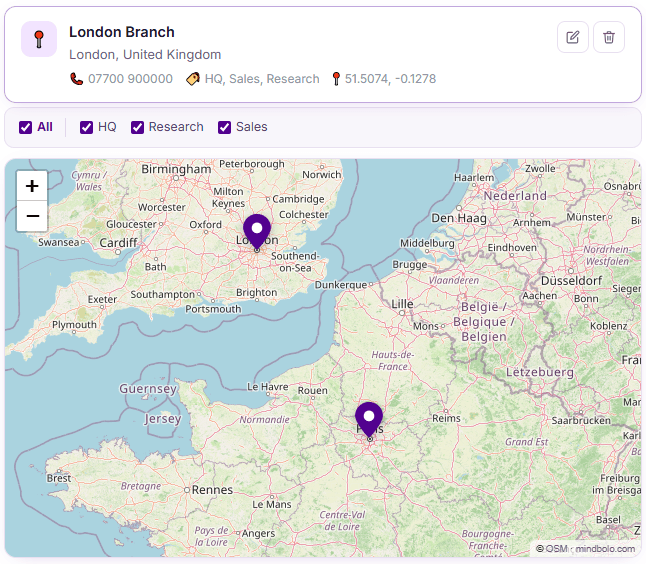This screenshot has height=564, width=646.
Task: Click the Saarbrücken label on the map
Action: (581, 421)
